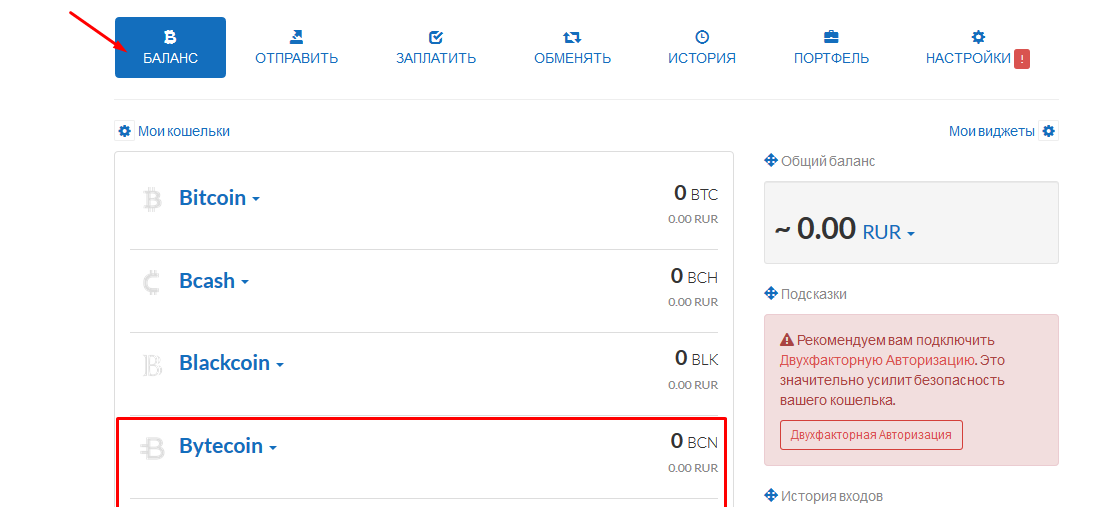Expand the Bytecoin wallet dropdown
The image size is (1119, 507).
point(228,446)
